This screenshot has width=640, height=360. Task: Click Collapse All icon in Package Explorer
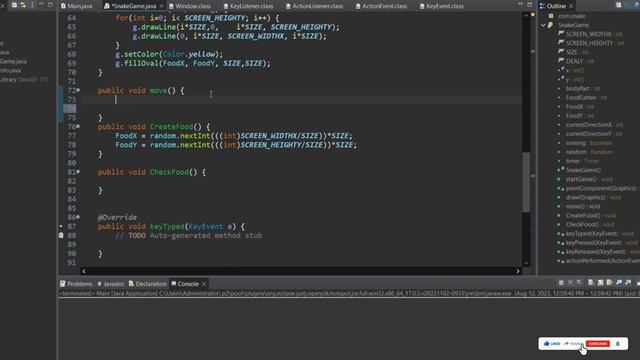point(14,5)
